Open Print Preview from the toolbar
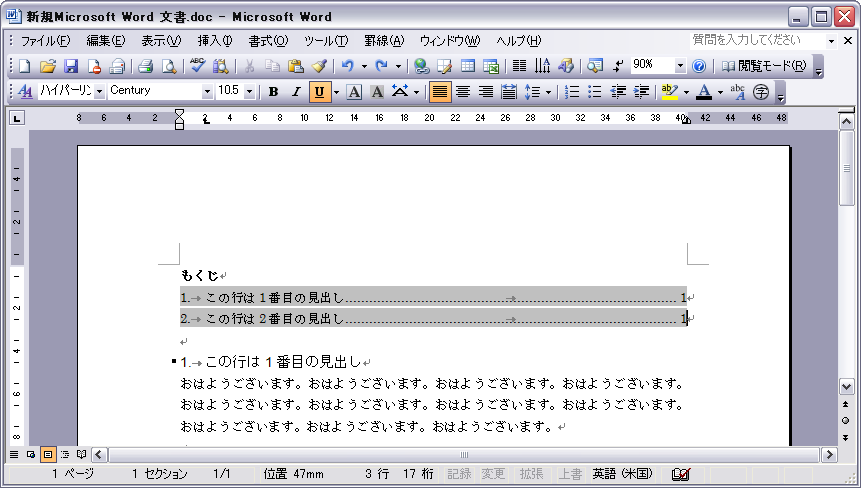 (x=169, y=66)
